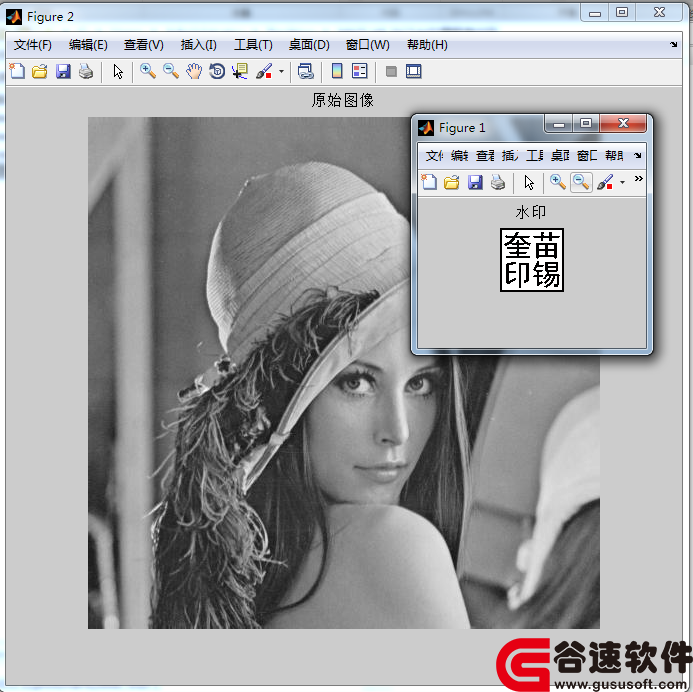This screenshot has width=693, height=692.
Task: Insert Colorbar icon in Figure 2 toolbar
Action: pyautogui.click(x=337, y=71)
